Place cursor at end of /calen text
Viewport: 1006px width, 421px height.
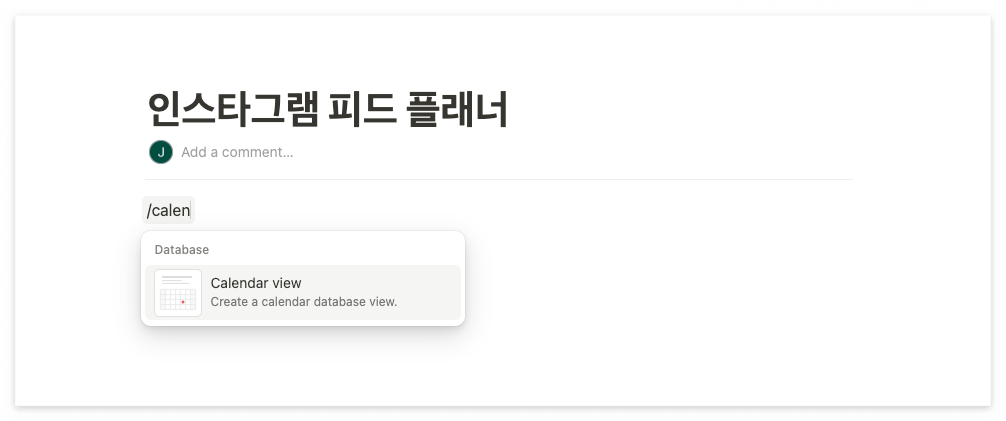click(x=191, y=210)
